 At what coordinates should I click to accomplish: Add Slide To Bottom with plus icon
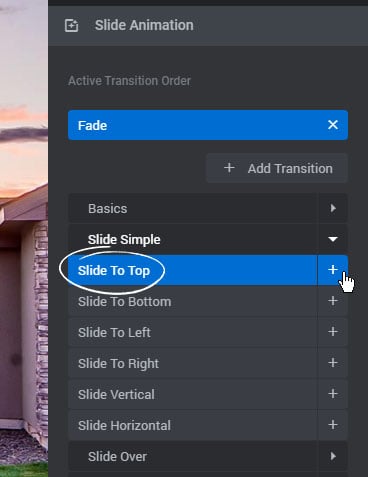pos(333,301)
